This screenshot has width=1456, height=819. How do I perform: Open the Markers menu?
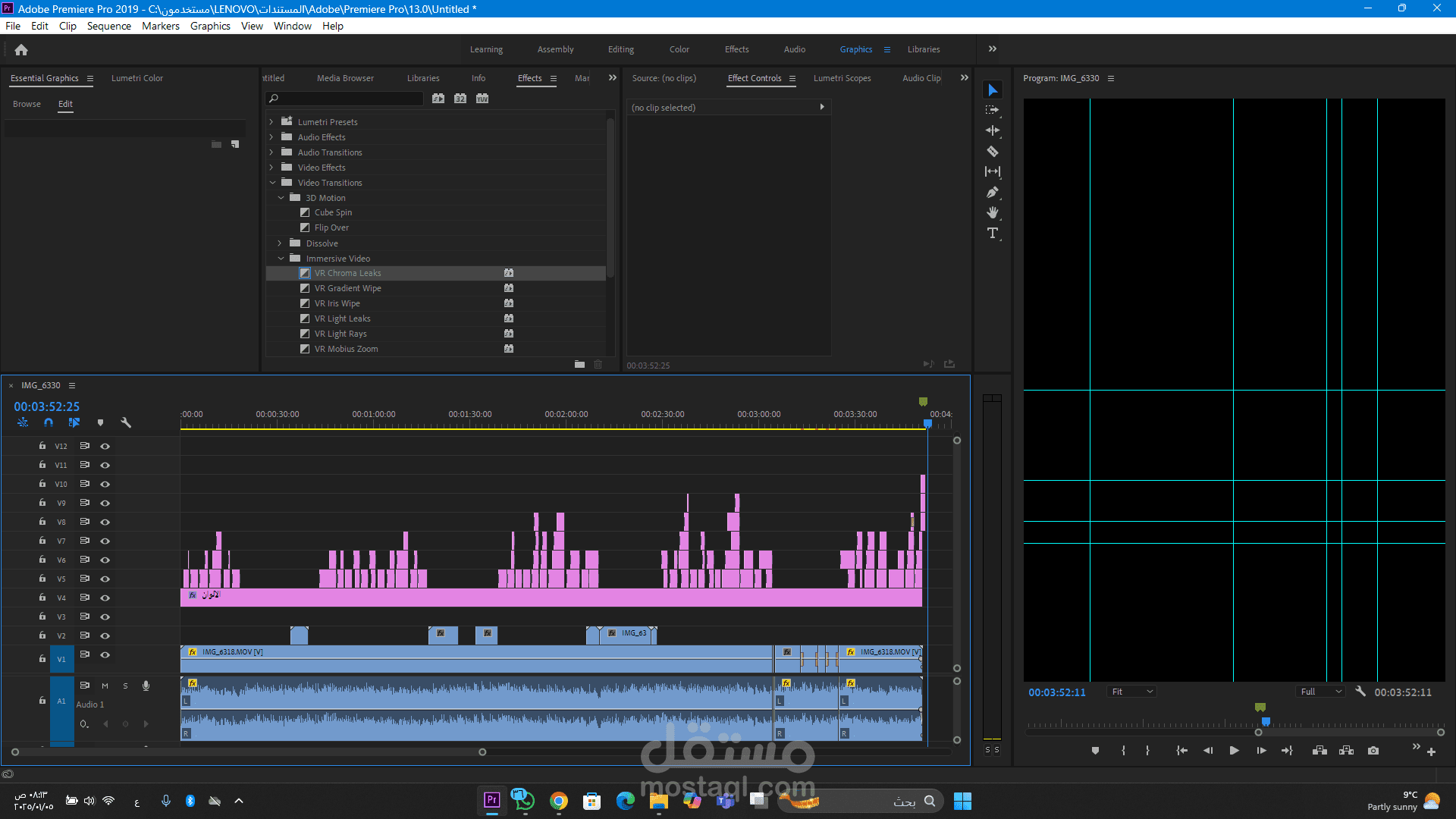(x=161, y=26)
